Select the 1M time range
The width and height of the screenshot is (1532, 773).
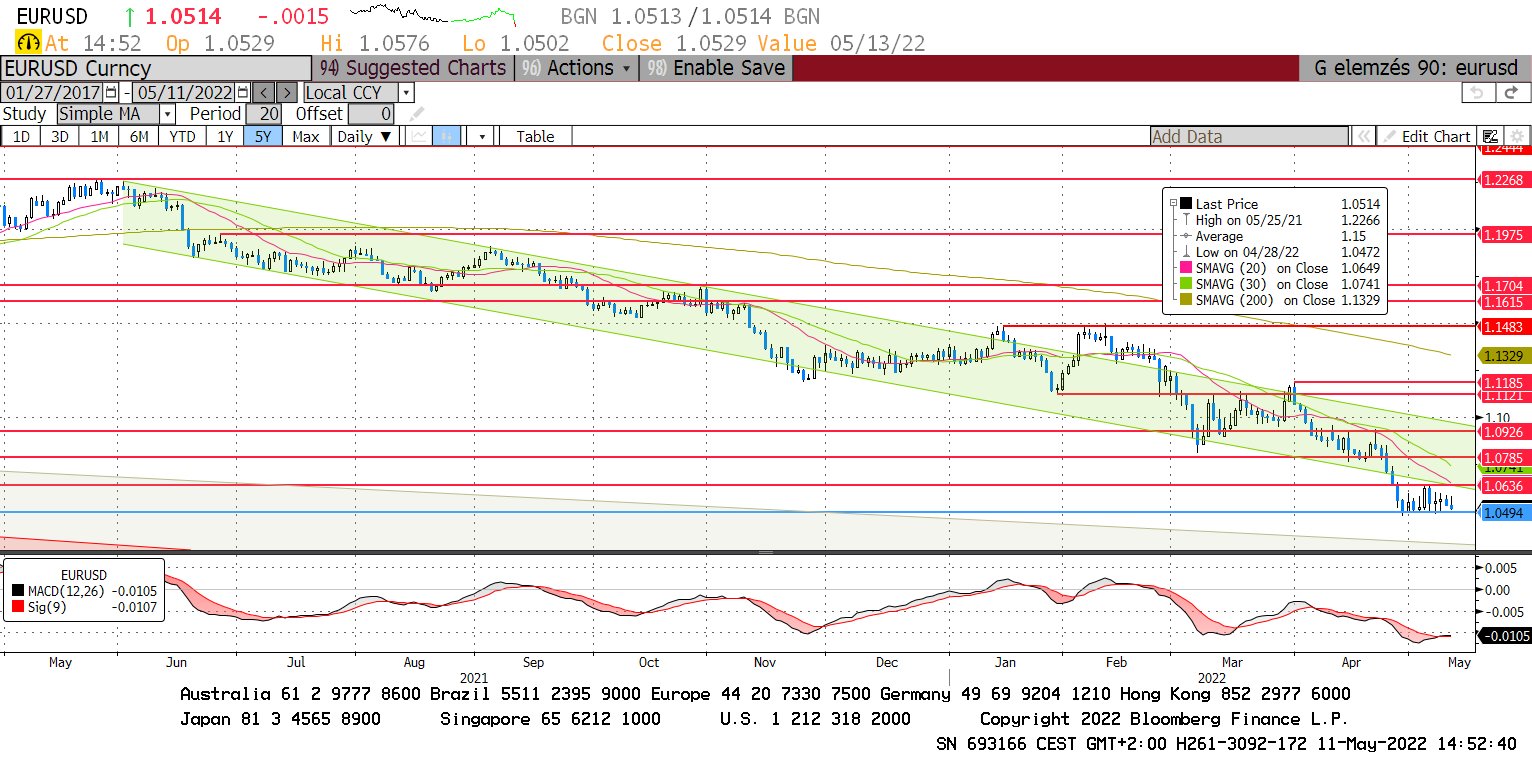tap(100, 136)
